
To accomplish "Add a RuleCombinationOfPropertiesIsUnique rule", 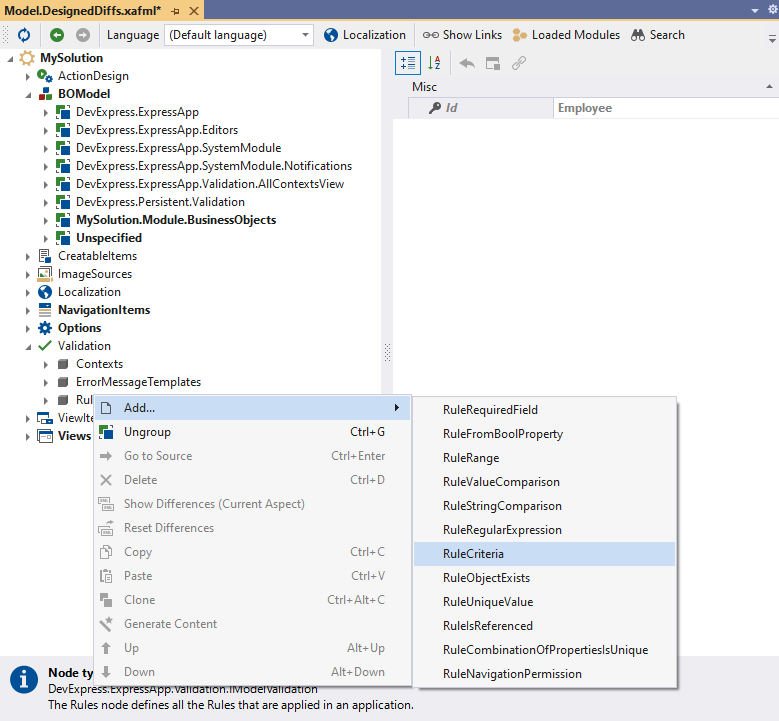I will pyautogui.click(x=545, y=650).
